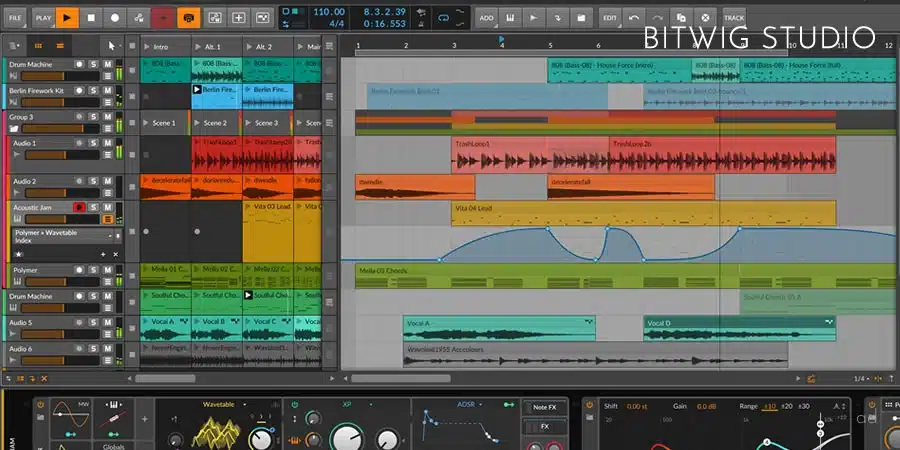This screenshot has height=450, width=900.
Task: Toggle arranger loop button
Action: click(x=443, y=18)
